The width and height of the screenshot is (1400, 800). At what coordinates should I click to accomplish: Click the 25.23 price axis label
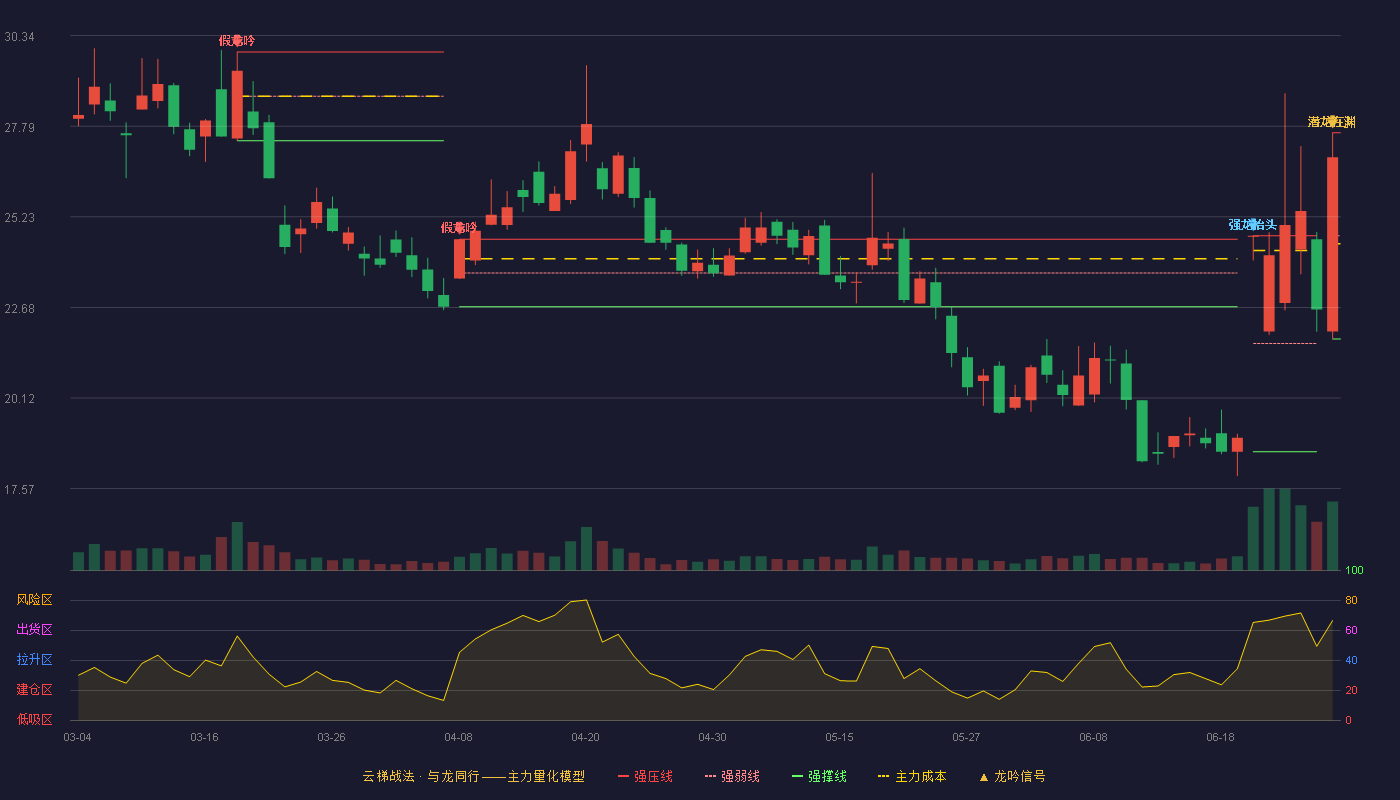point(19,218)
